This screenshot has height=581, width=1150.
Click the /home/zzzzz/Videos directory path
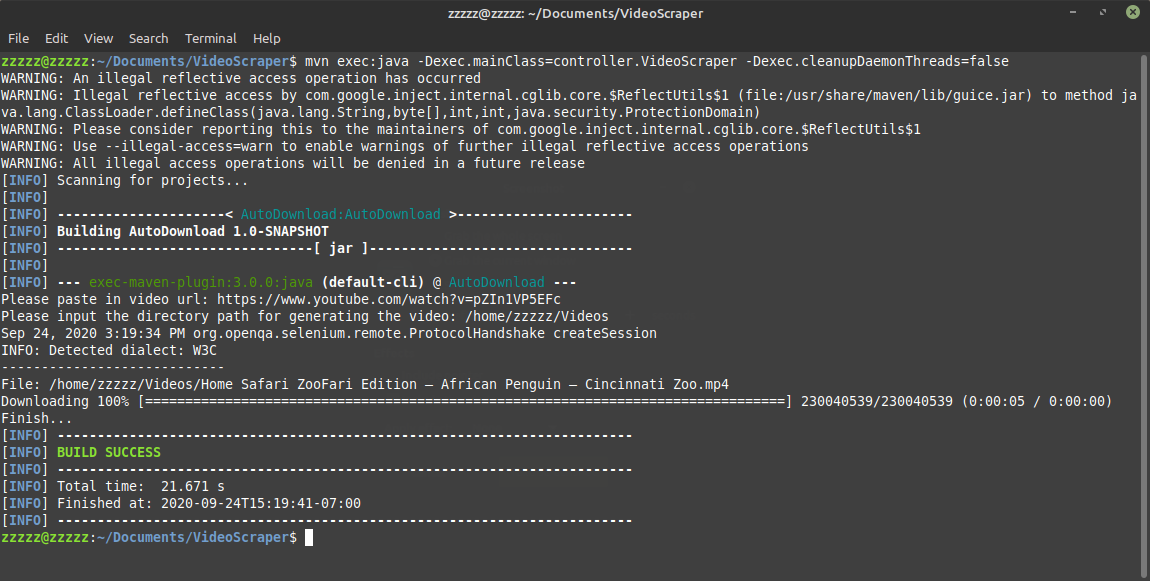[x=538, y=316]
